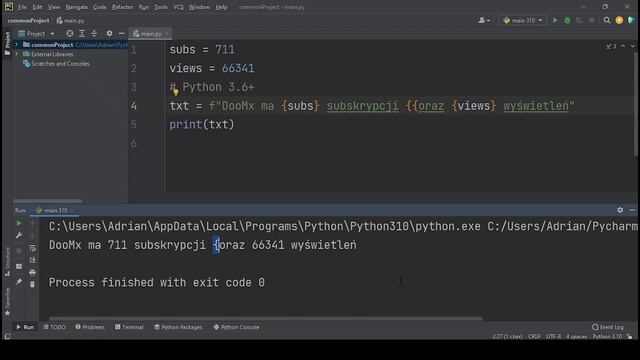Open the Python Packages tool window

(x=178, y=327)
